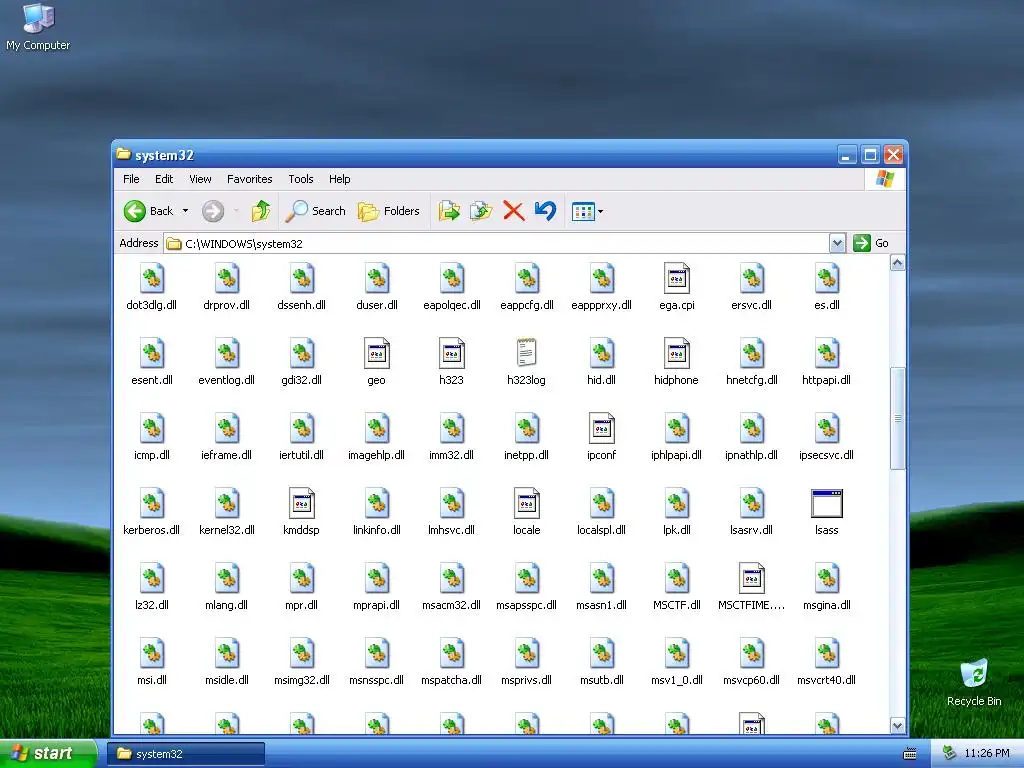Select the kmddsp file icon
This screenshot has width=1024, height=768.
302,504
